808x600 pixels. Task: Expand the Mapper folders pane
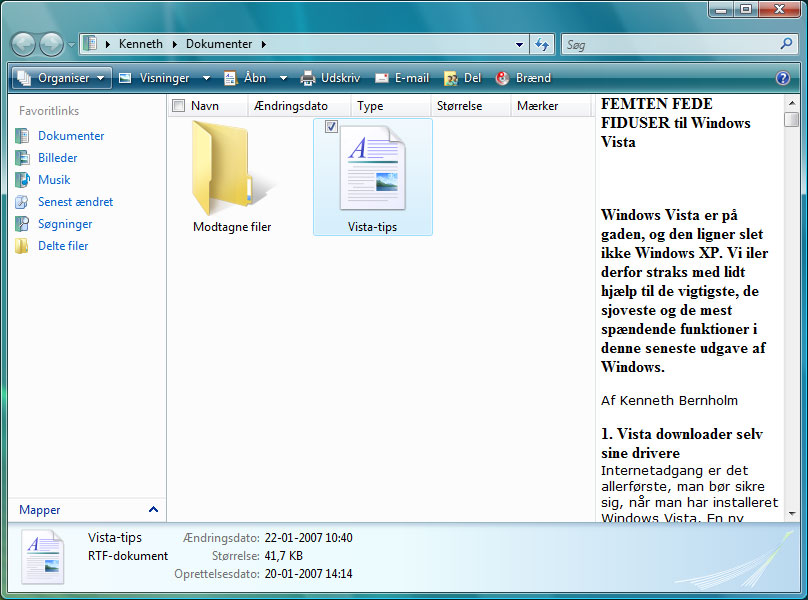(x=153, y=510)
